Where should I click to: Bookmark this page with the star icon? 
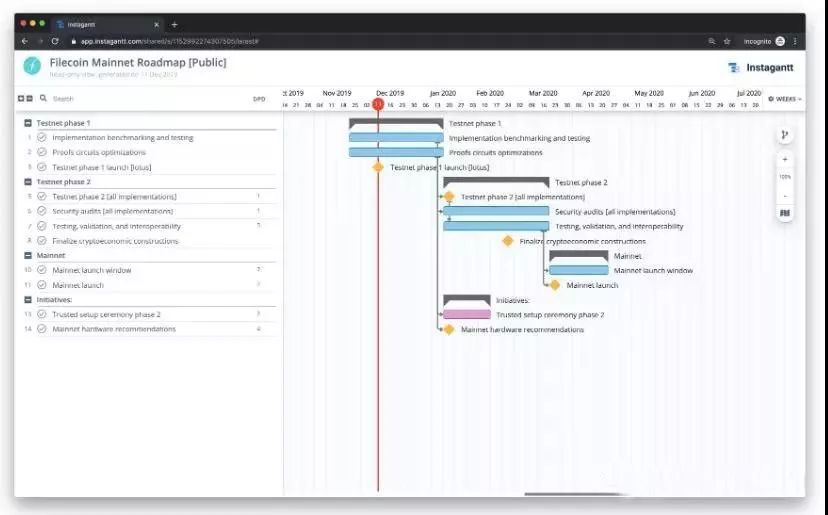pos(727,41)
